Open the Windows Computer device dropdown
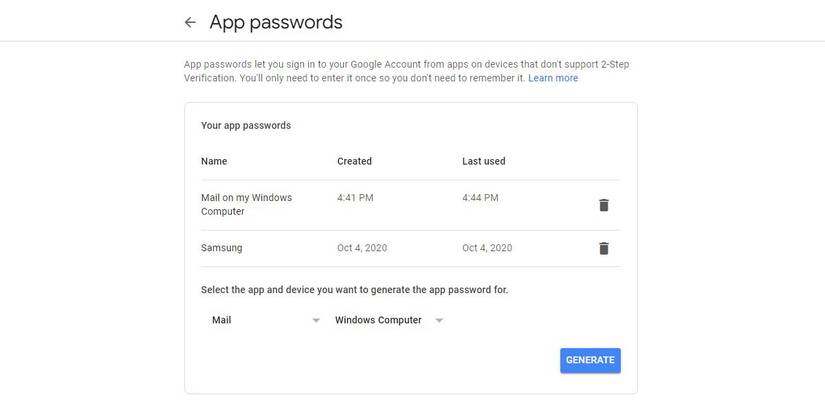The width and height of the screenshot is (825, 413). [388, 320]
